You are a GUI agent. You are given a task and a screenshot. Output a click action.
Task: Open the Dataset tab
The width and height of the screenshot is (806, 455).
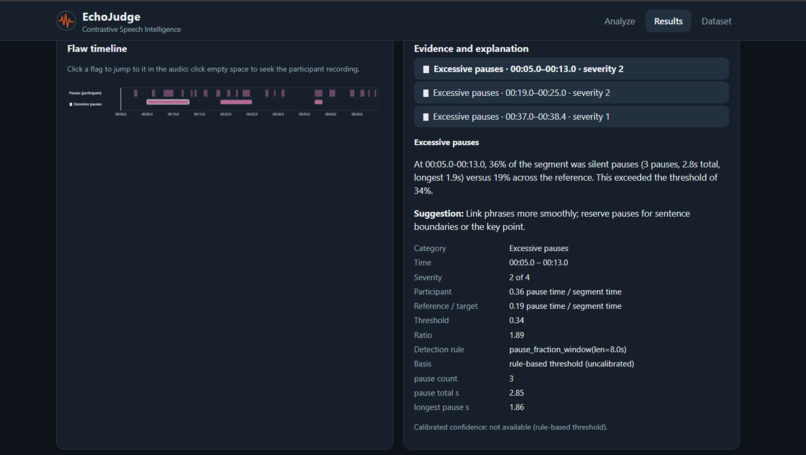coord(716,21)
